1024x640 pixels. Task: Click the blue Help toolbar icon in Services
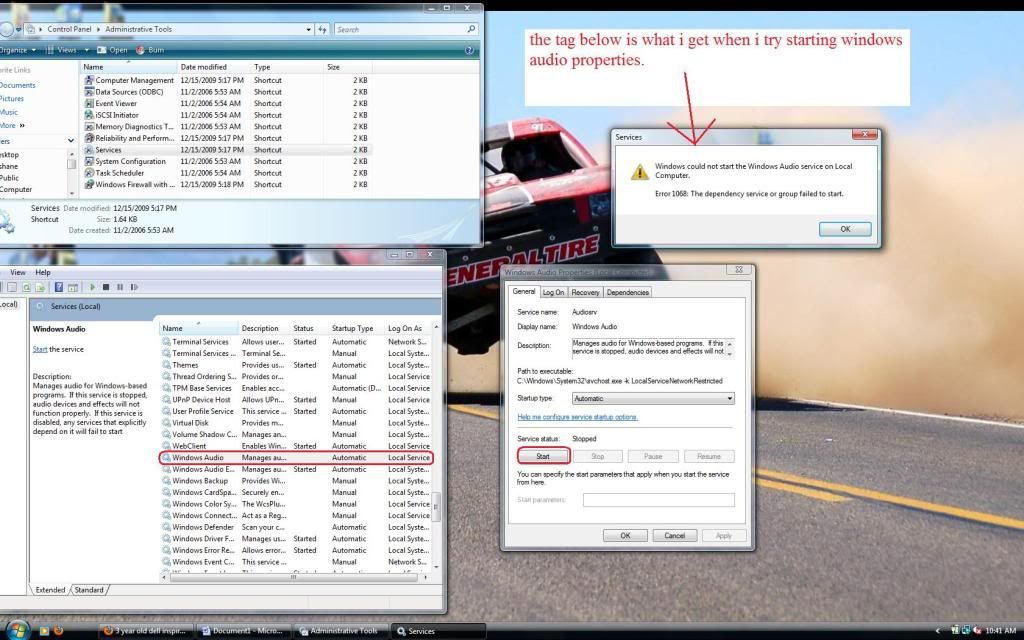[59, 287]
